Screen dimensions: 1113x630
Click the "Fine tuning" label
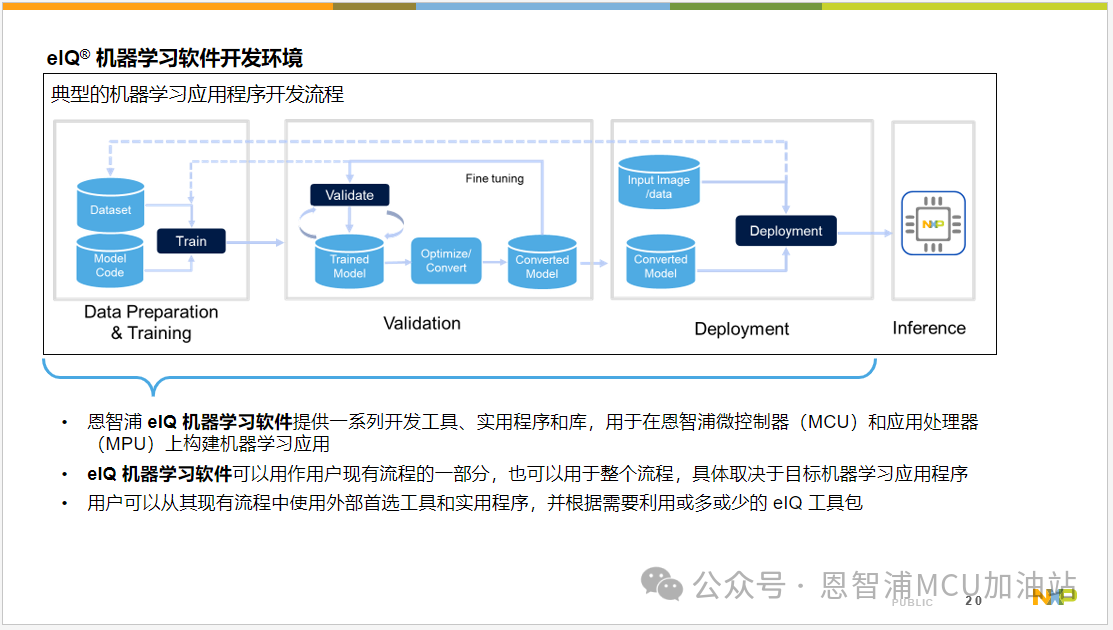point(495,179)
